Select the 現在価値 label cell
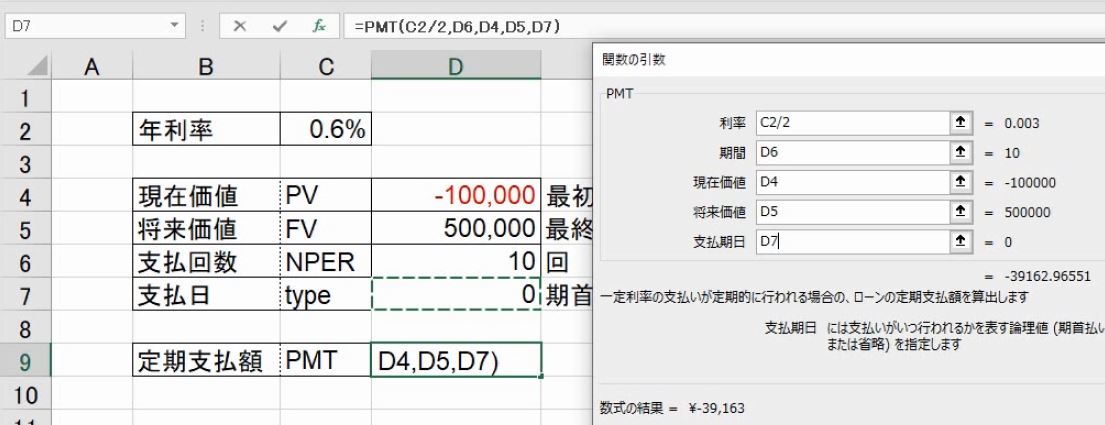This screenshot has width=1105, height=425. 206,195
